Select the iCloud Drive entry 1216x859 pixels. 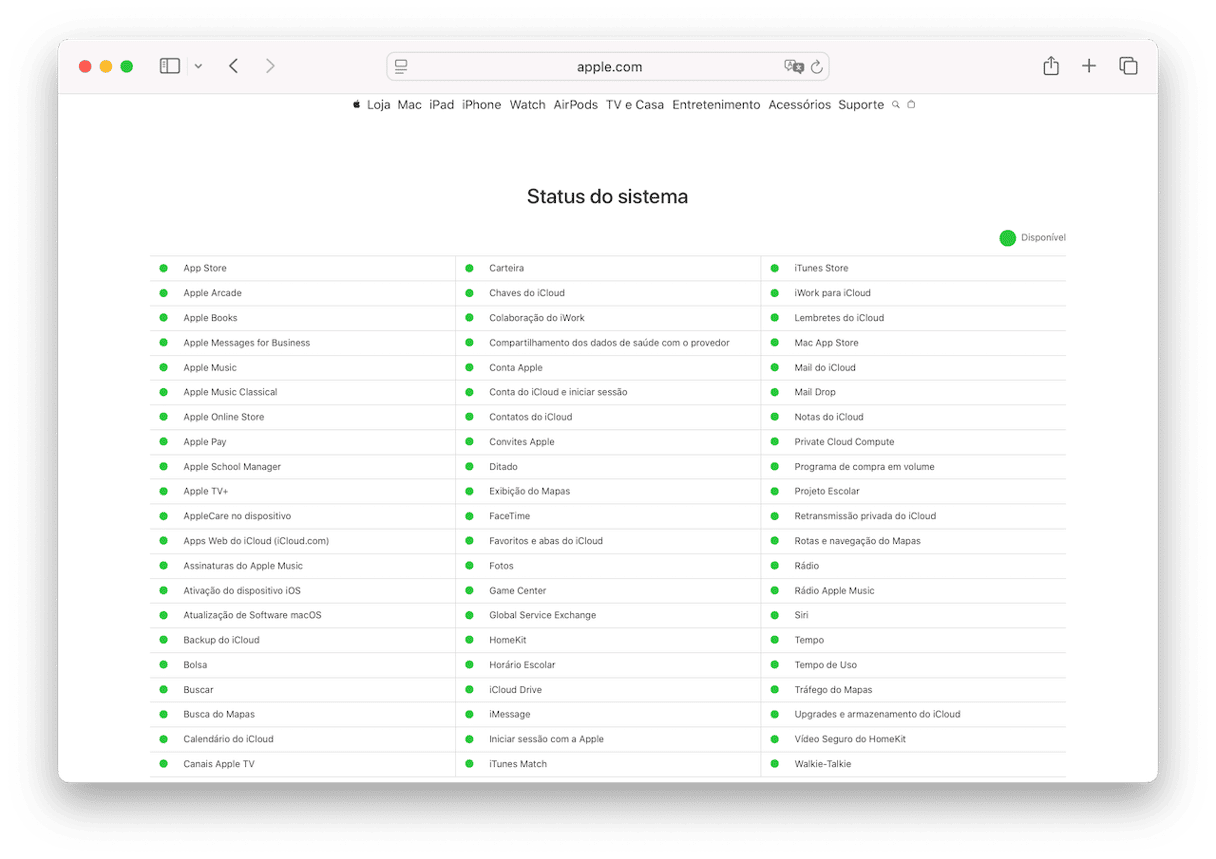click(515, 690)
